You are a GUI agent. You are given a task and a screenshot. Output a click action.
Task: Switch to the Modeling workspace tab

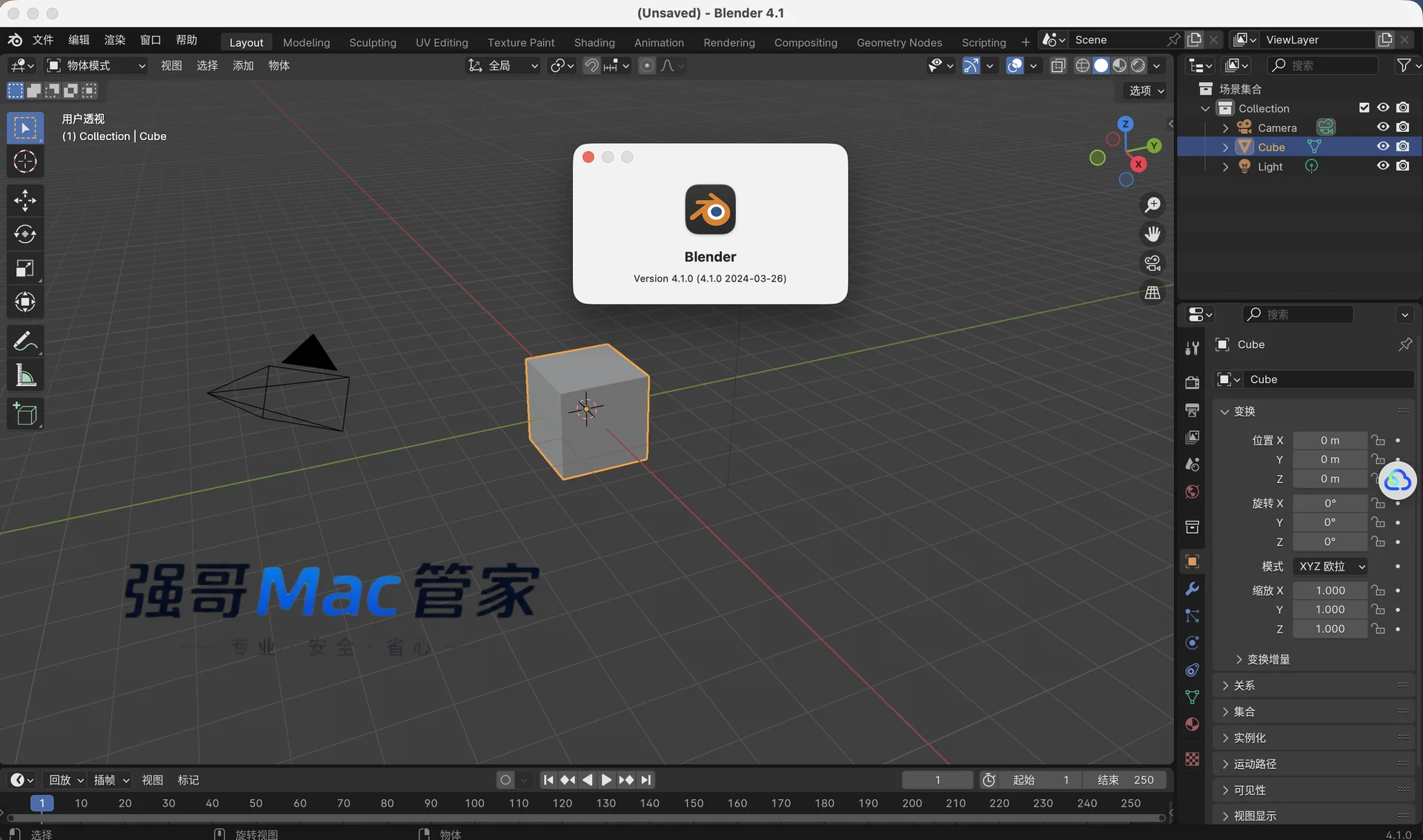306,42
